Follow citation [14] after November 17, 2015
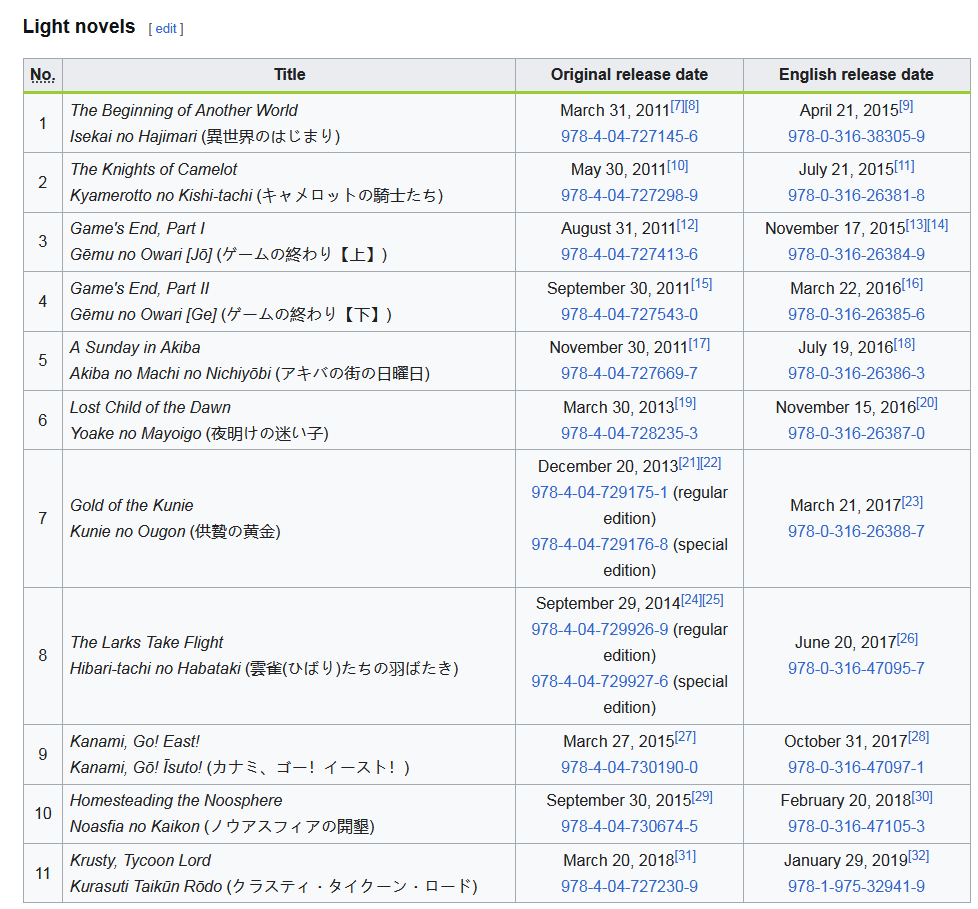 937,225
